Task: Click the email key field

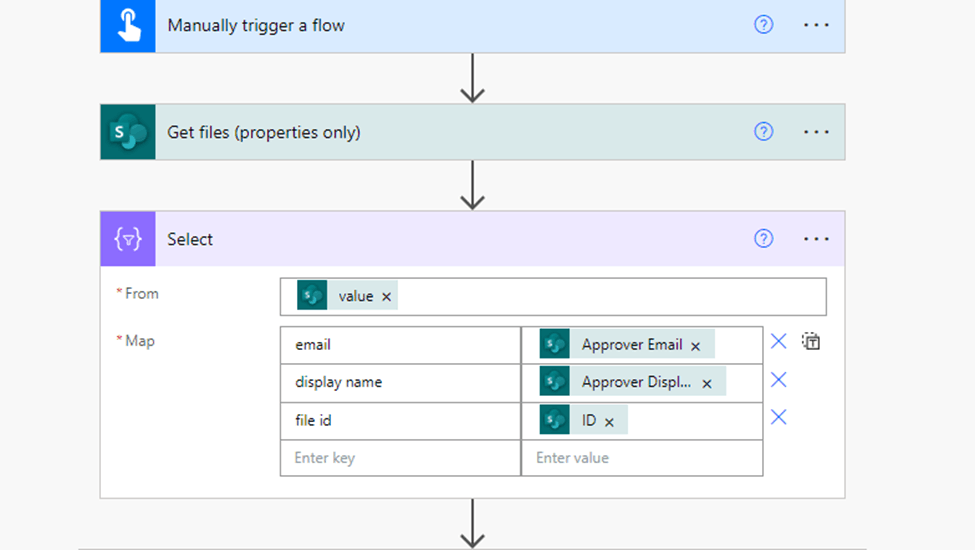Action: tap(400, 345)
